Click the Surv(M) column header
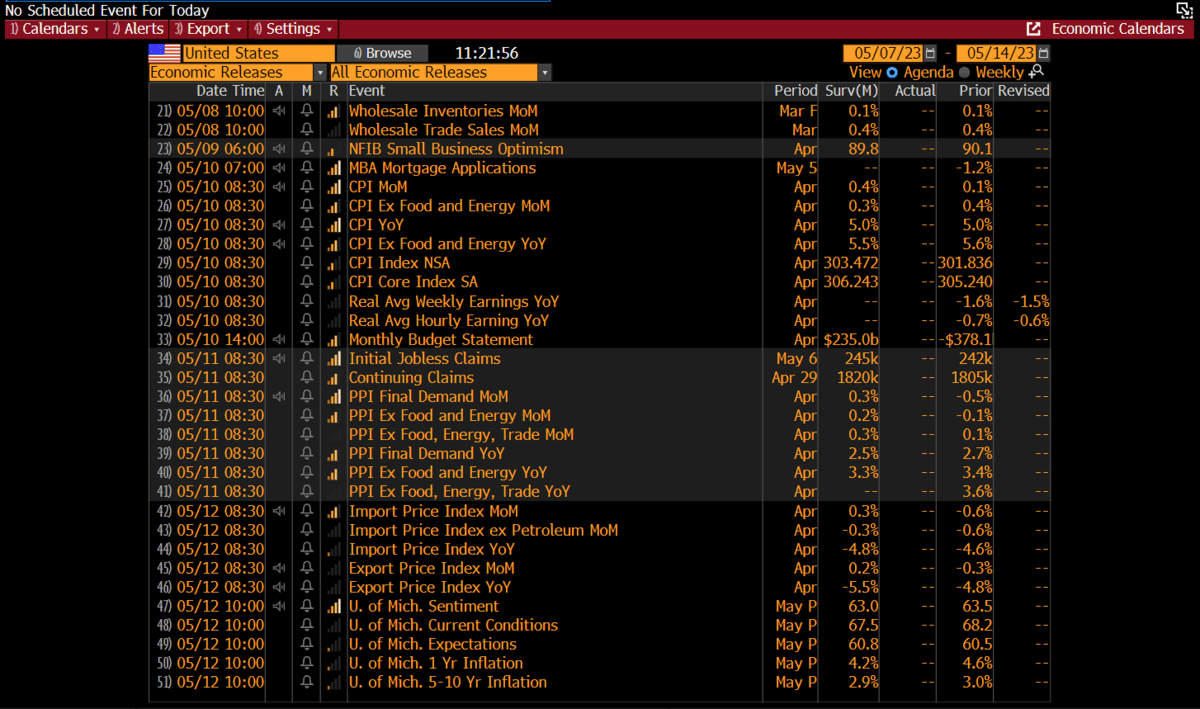This screenshot has height=709, width=1200. click(x=852, y=91)
